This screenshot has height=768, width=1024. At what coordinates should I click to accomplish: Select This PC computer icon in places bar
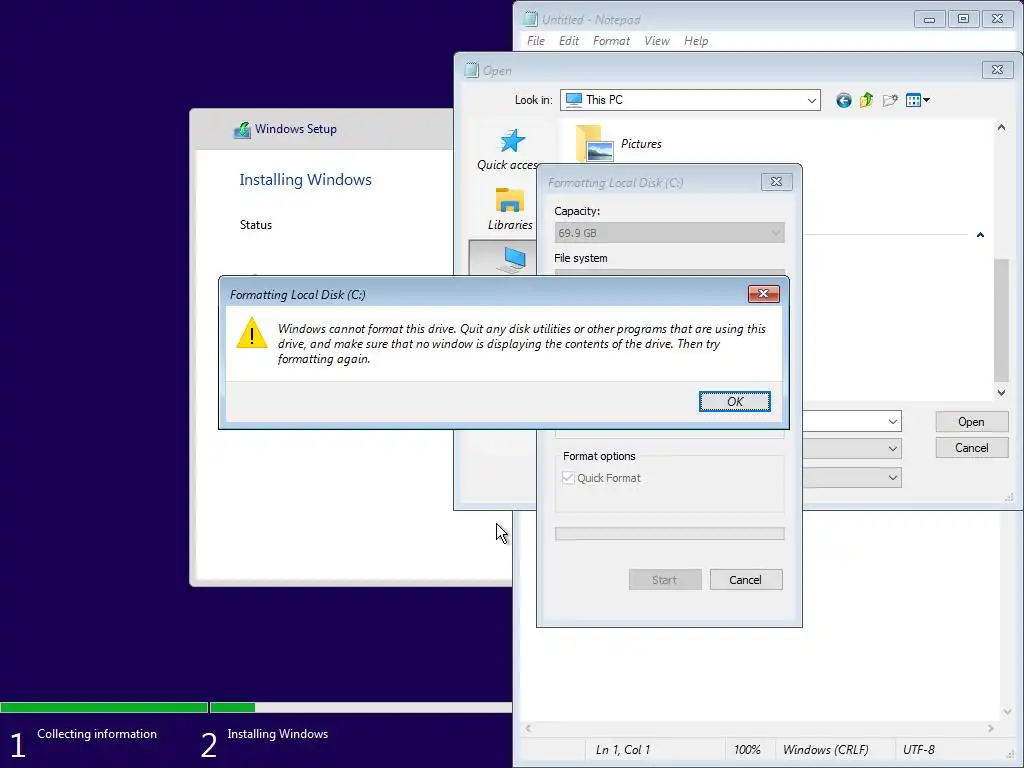(514, 259)
